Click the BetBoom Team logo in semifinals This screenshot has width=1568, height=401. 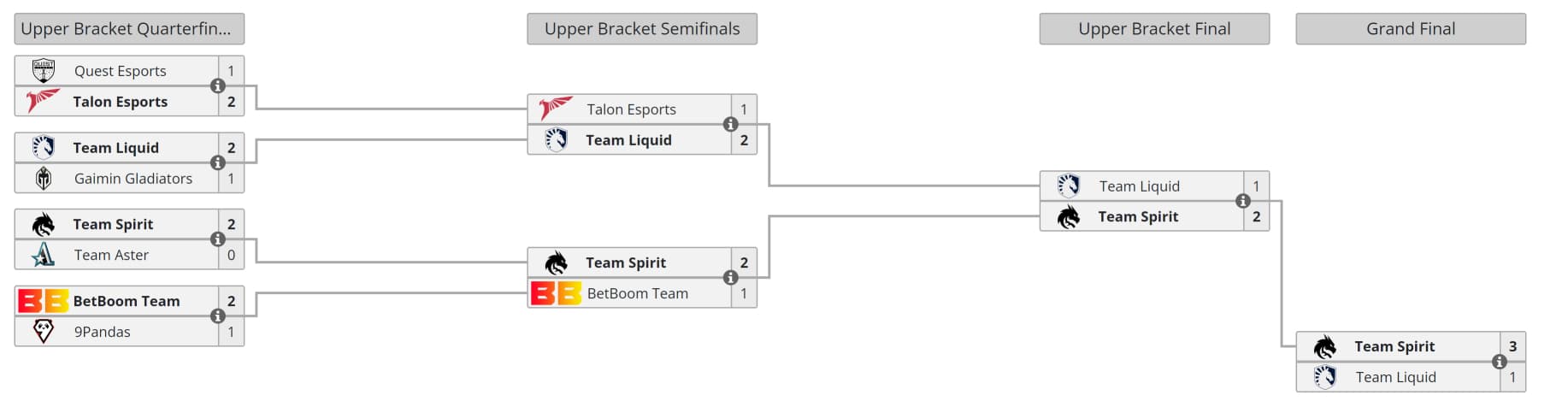click(x=556, y=293)
